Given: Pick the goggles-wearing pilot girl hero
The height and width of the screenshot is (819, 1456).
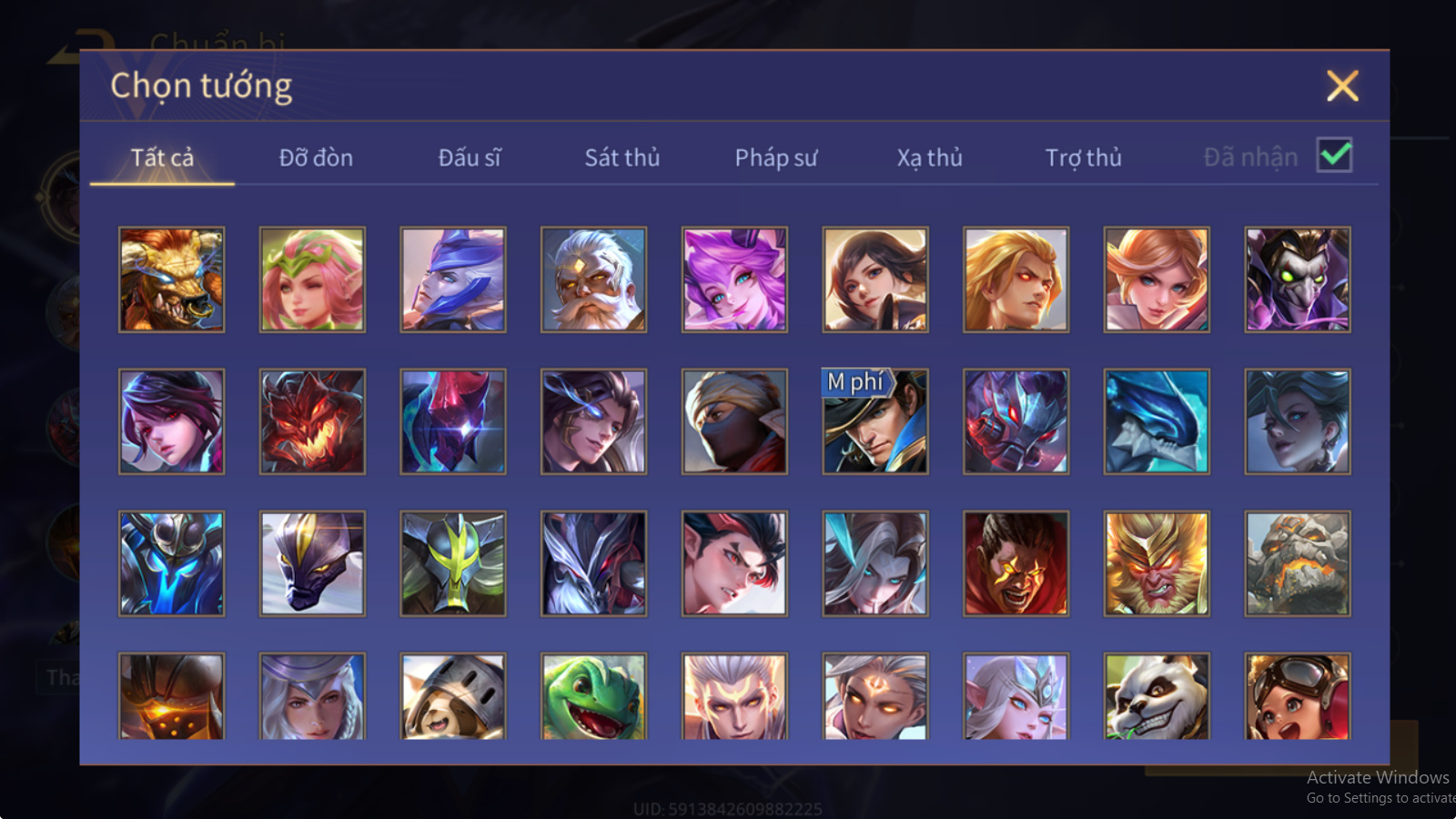Looking at the screenshot, I should coord(1298,696).
